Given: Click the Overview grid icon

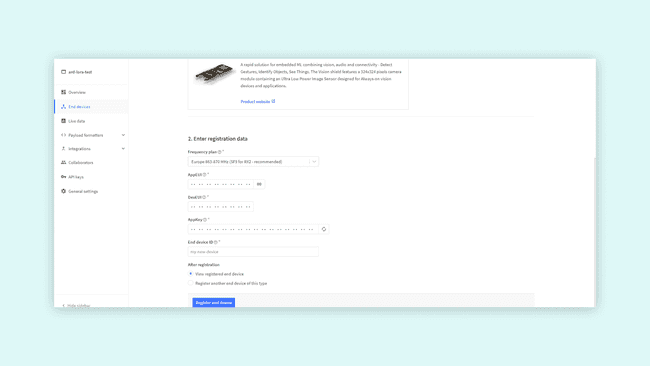Looking at the screenshot, I should pos(63,92).
